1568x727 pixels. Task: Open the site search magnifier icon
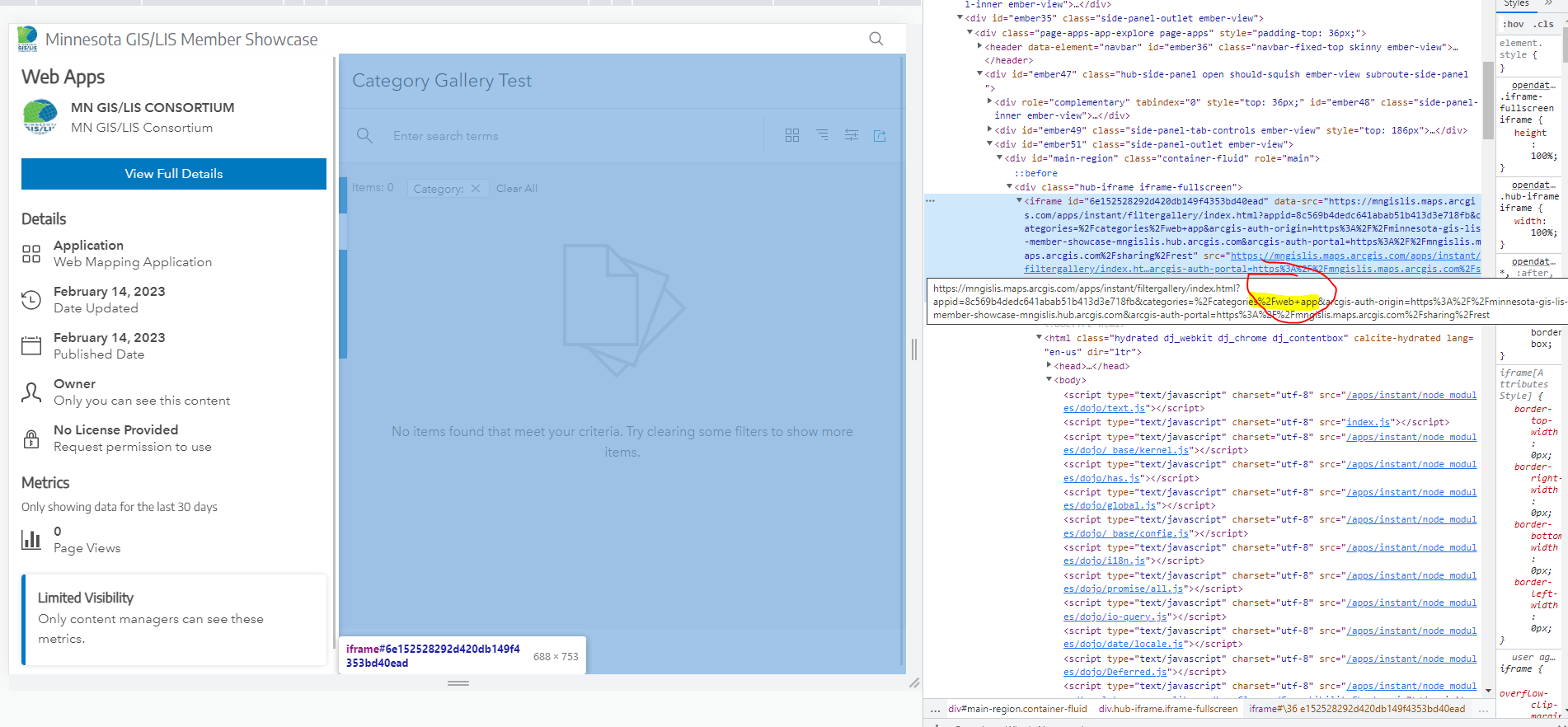pyautogui.click(x=876, y=39)
